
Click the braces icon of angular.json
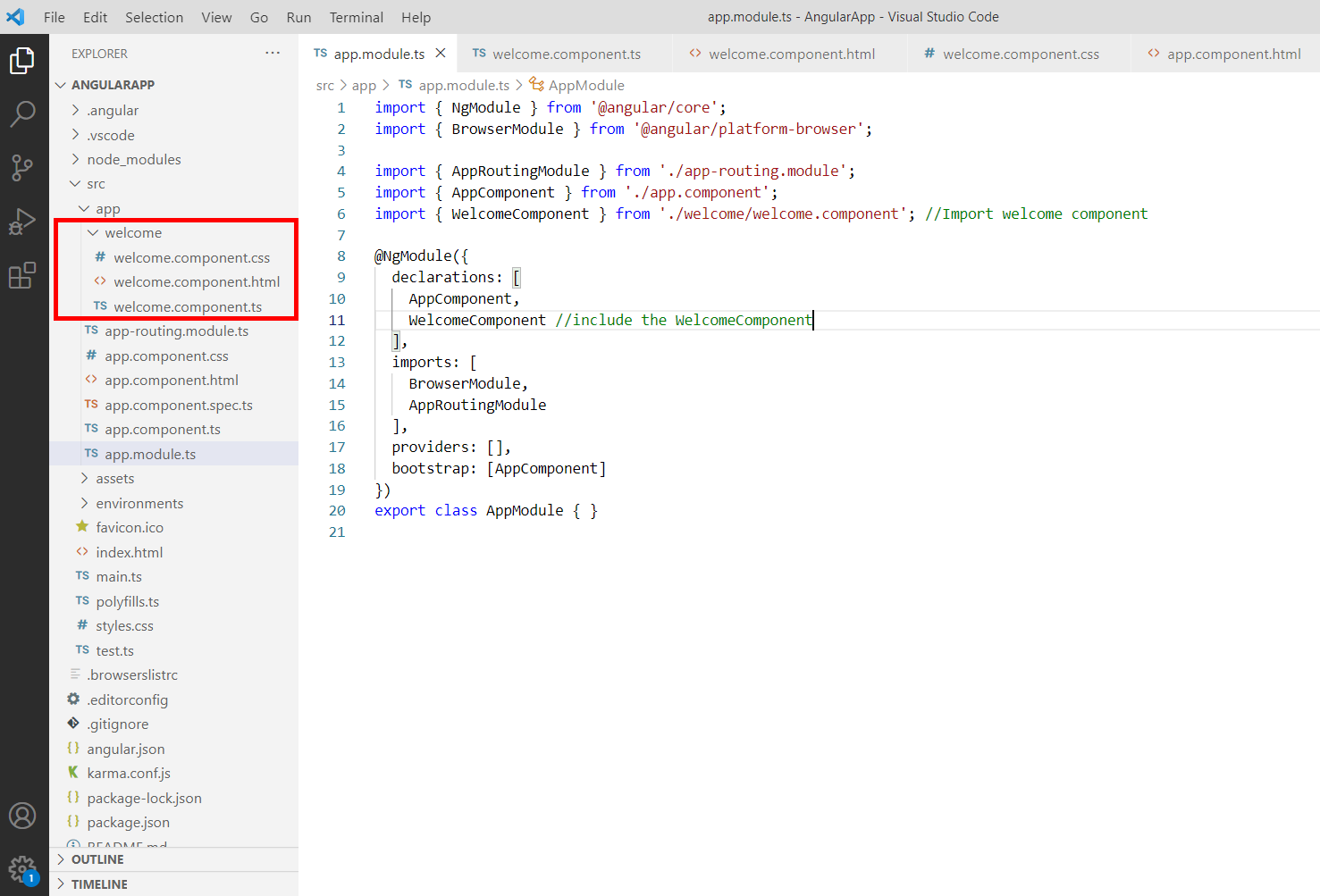coord(73,749)
